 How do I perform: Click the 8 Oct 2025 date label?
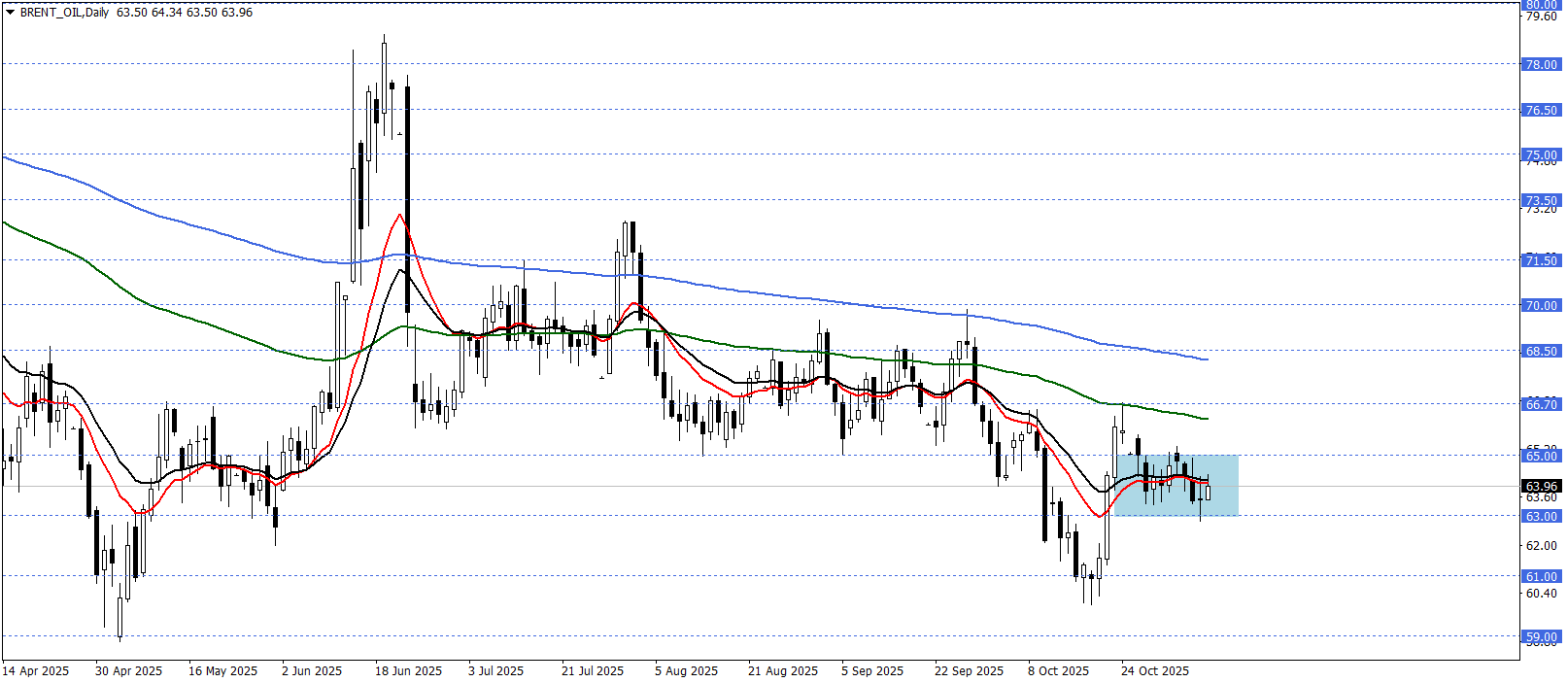pos(1059,670)
